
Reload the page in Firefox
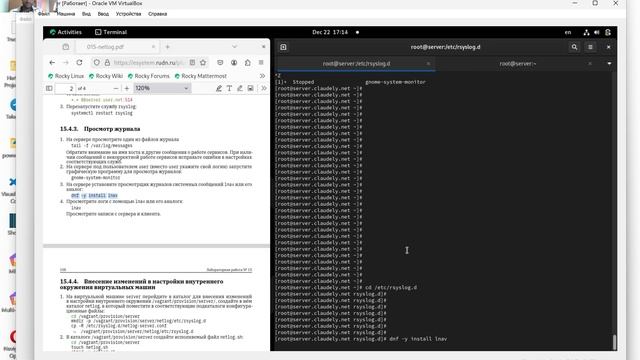pos(79,62)
